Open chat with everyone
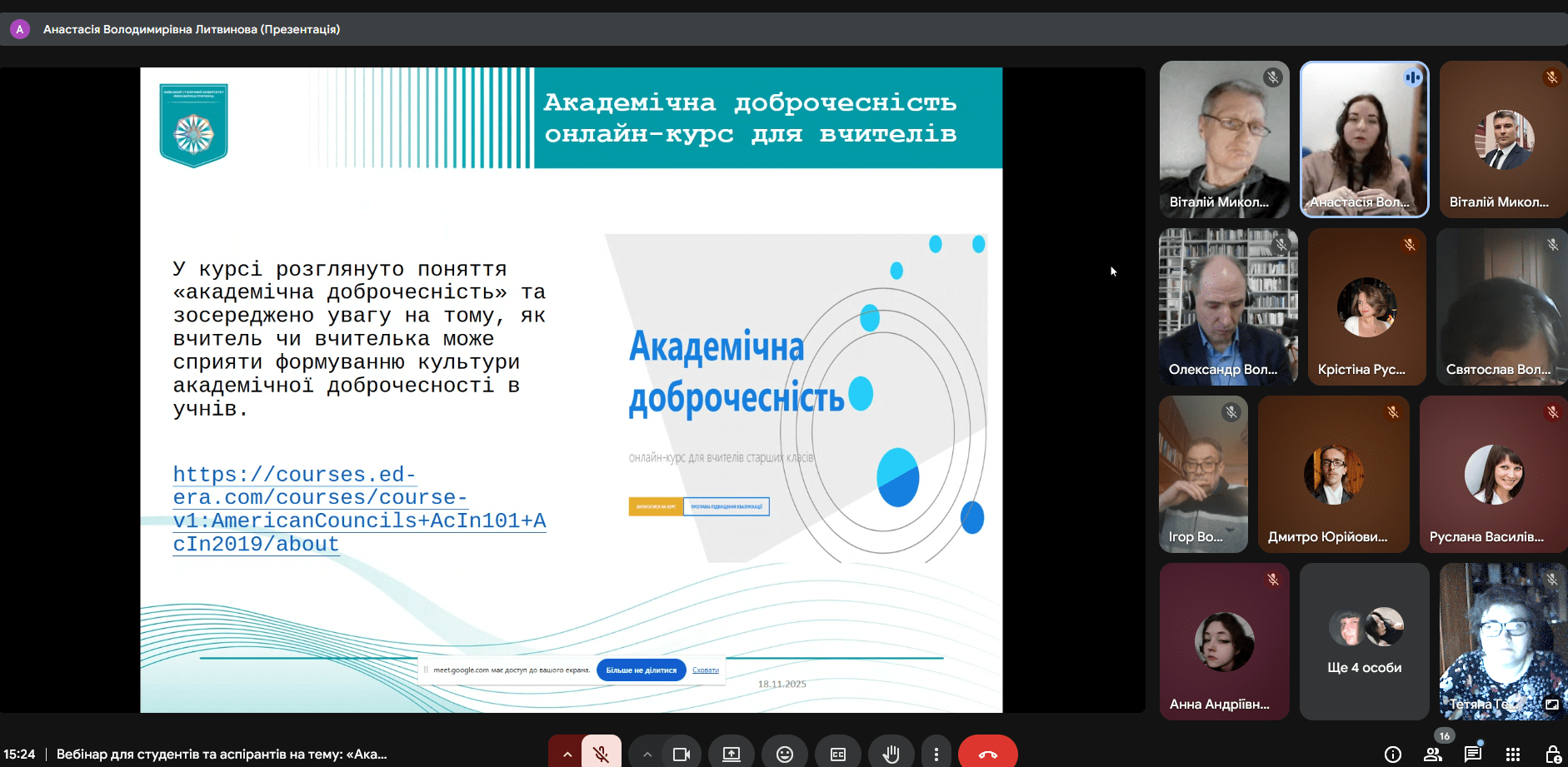This screenshot has width=1568, height=767. coord(1472,754)
